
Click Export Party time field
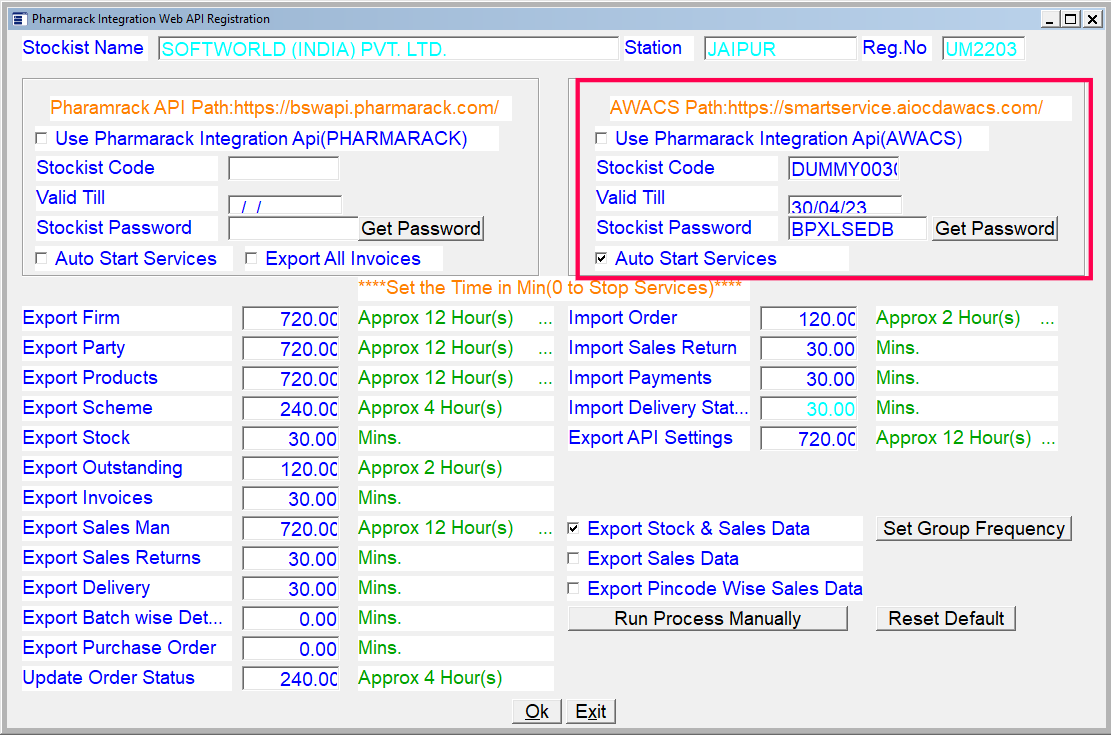(x=291, y=349)
